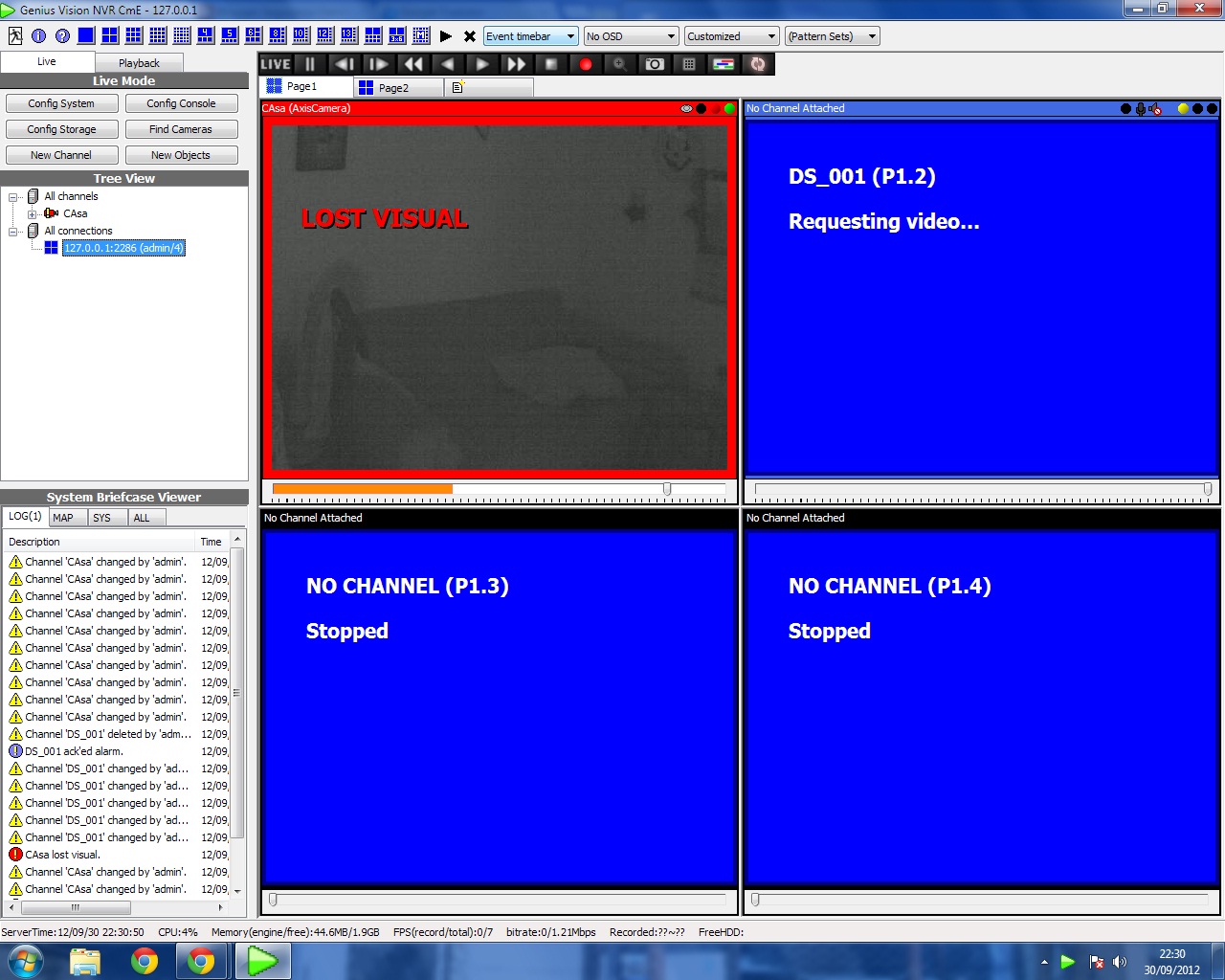Unmute the speaker icon on DS_001 panel
The height and width of the screenshot is (980, 1225).
pos(1155,108)
